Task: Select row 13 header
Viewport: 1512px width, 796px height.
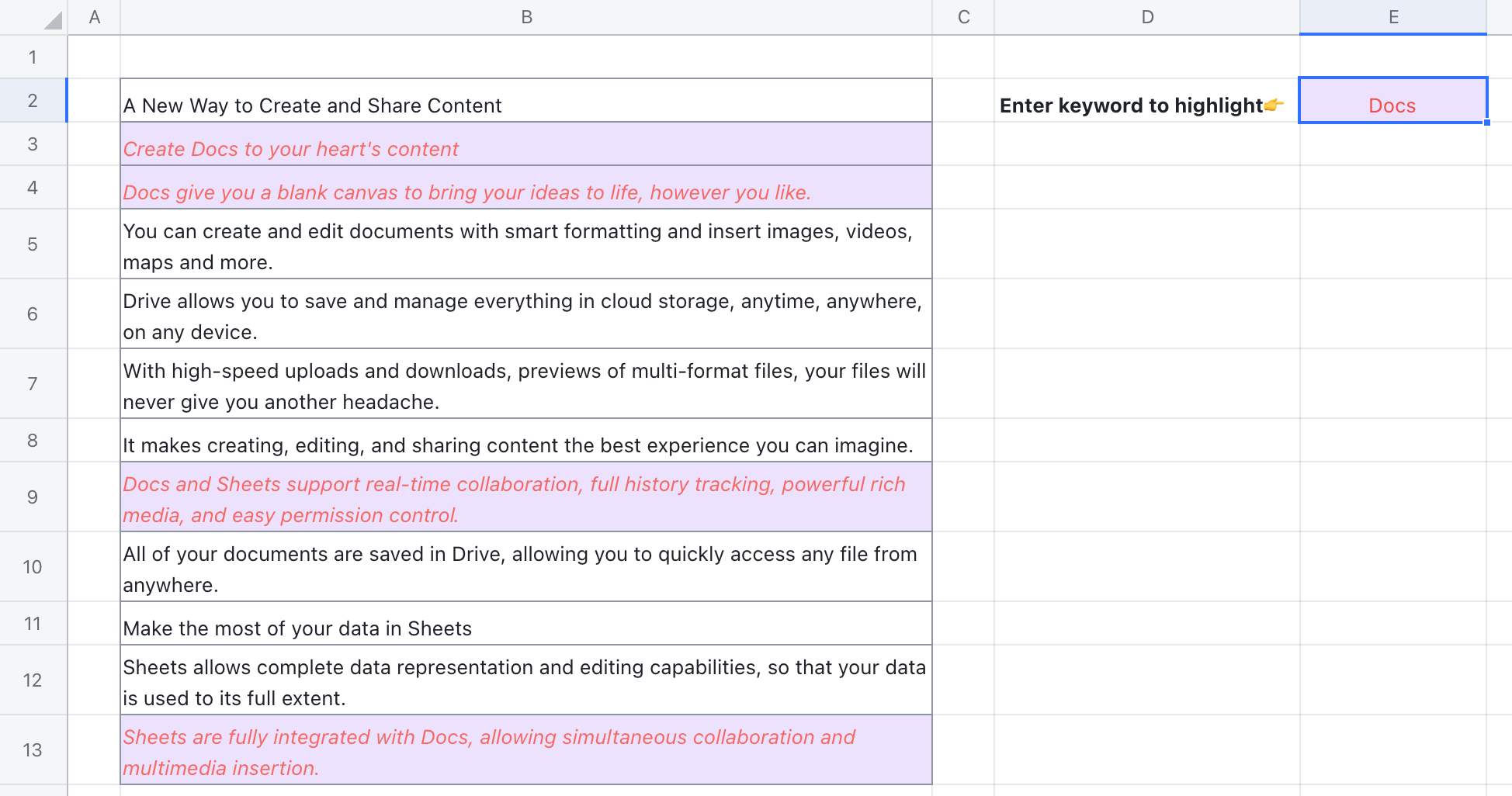Action: click(x=33, y=749)
